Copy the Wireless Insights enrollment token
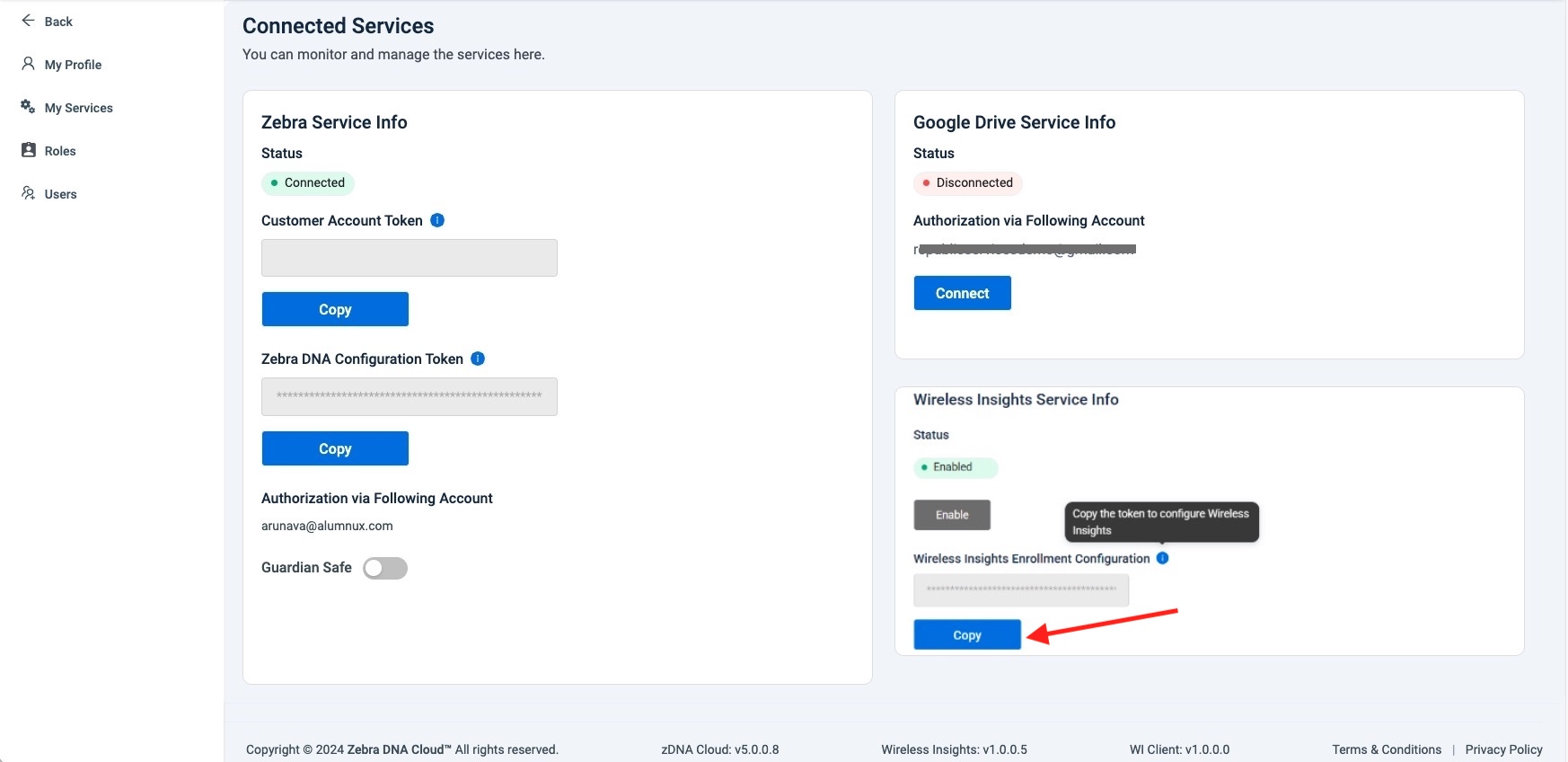The image size is (1568, 762). (967, 634)
